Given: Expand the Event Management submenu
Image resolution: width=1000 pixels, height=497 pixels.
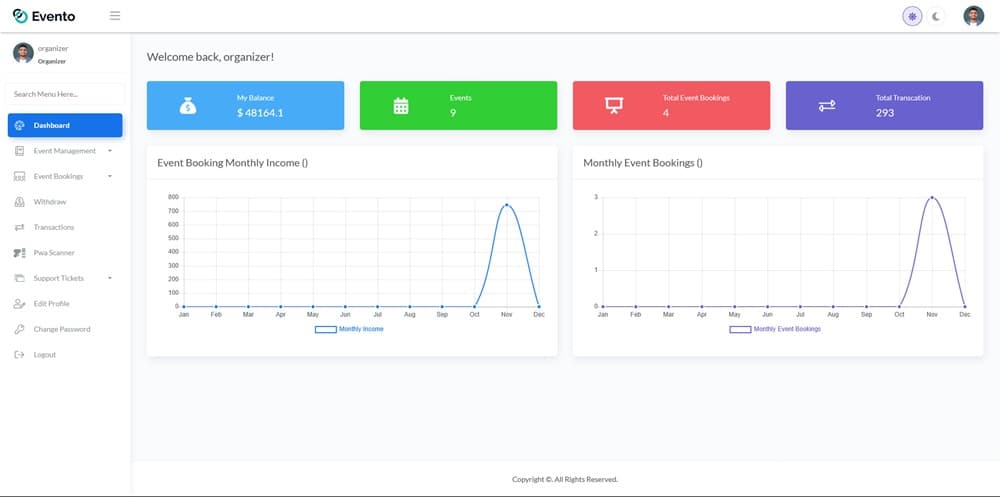Looking at the screenshot, I should coord(65,151).
